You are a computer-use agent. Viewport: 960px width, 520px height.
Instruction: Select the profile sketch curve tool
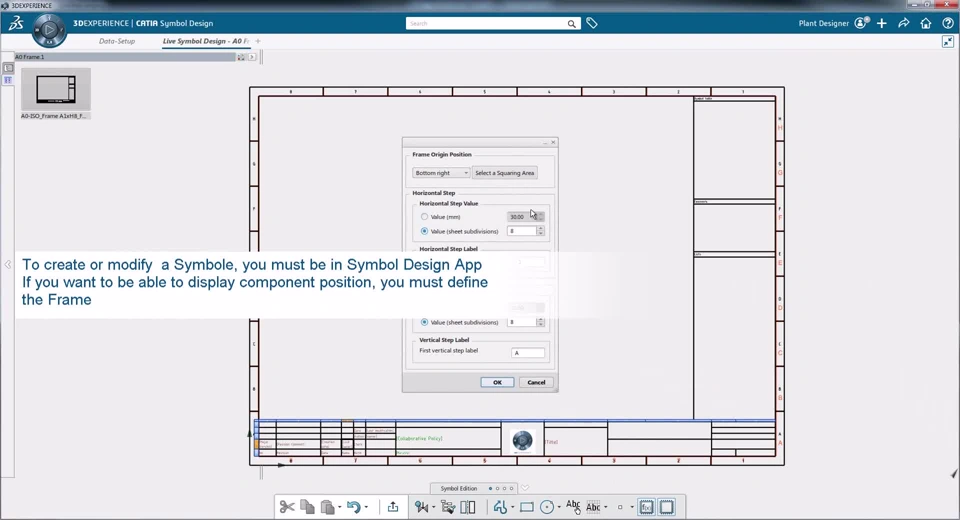(x=500, y=507)
